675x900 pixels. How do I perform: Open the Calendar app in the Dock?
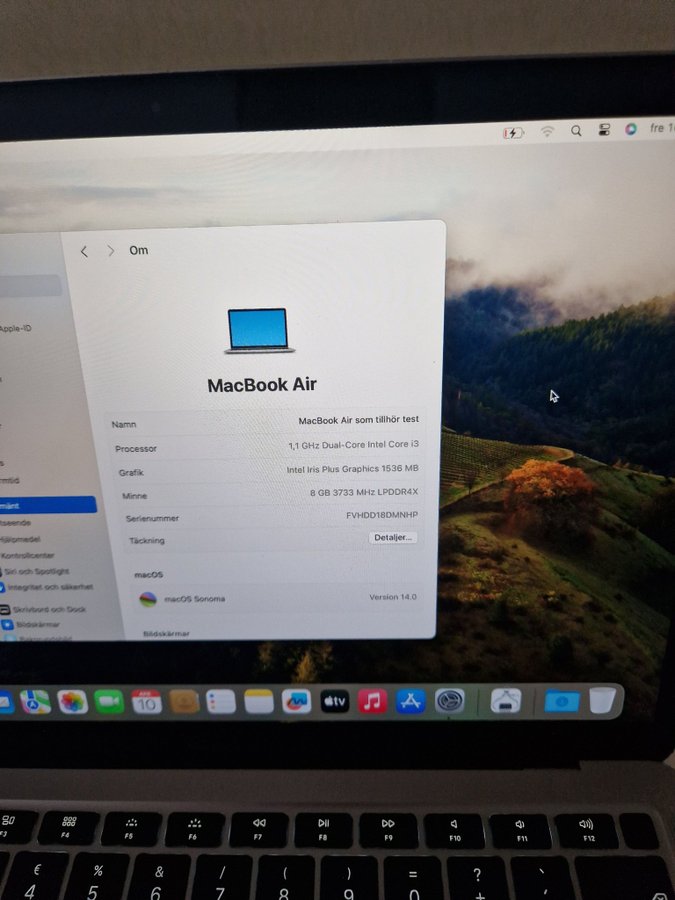(146, 702)
